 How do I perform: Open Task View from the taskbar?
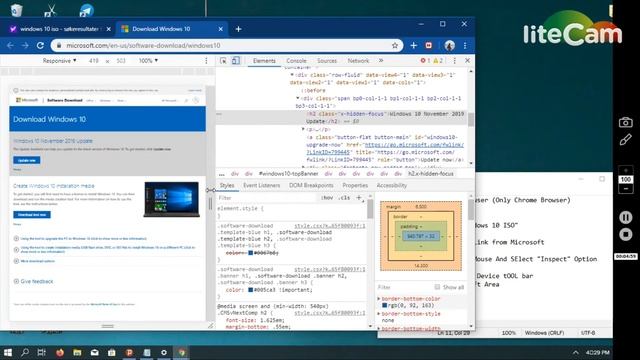coord(42,352)
